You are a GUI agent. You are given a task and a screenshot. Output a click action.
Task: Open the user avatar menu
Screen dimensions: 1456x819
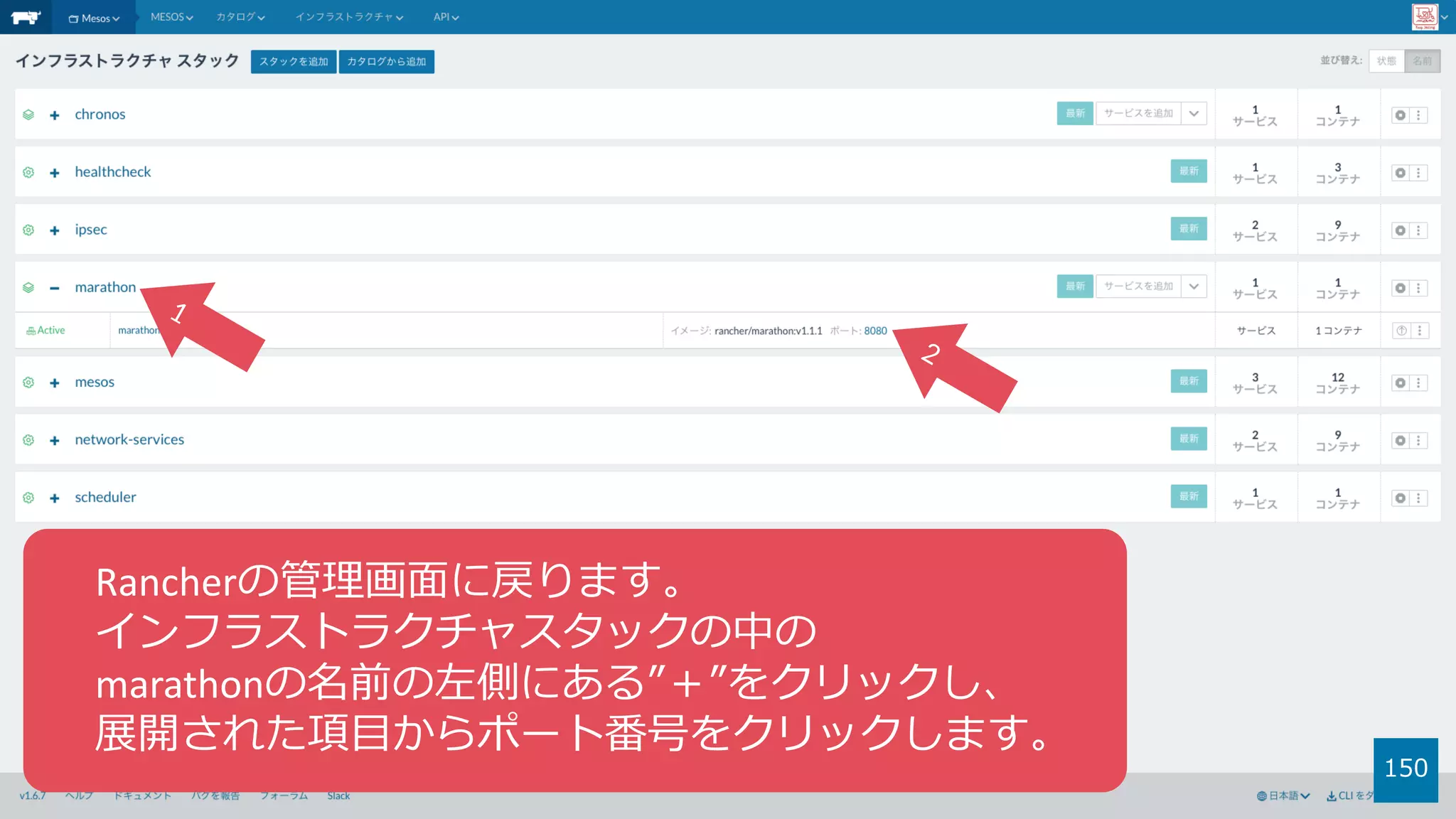[1429, 17]
